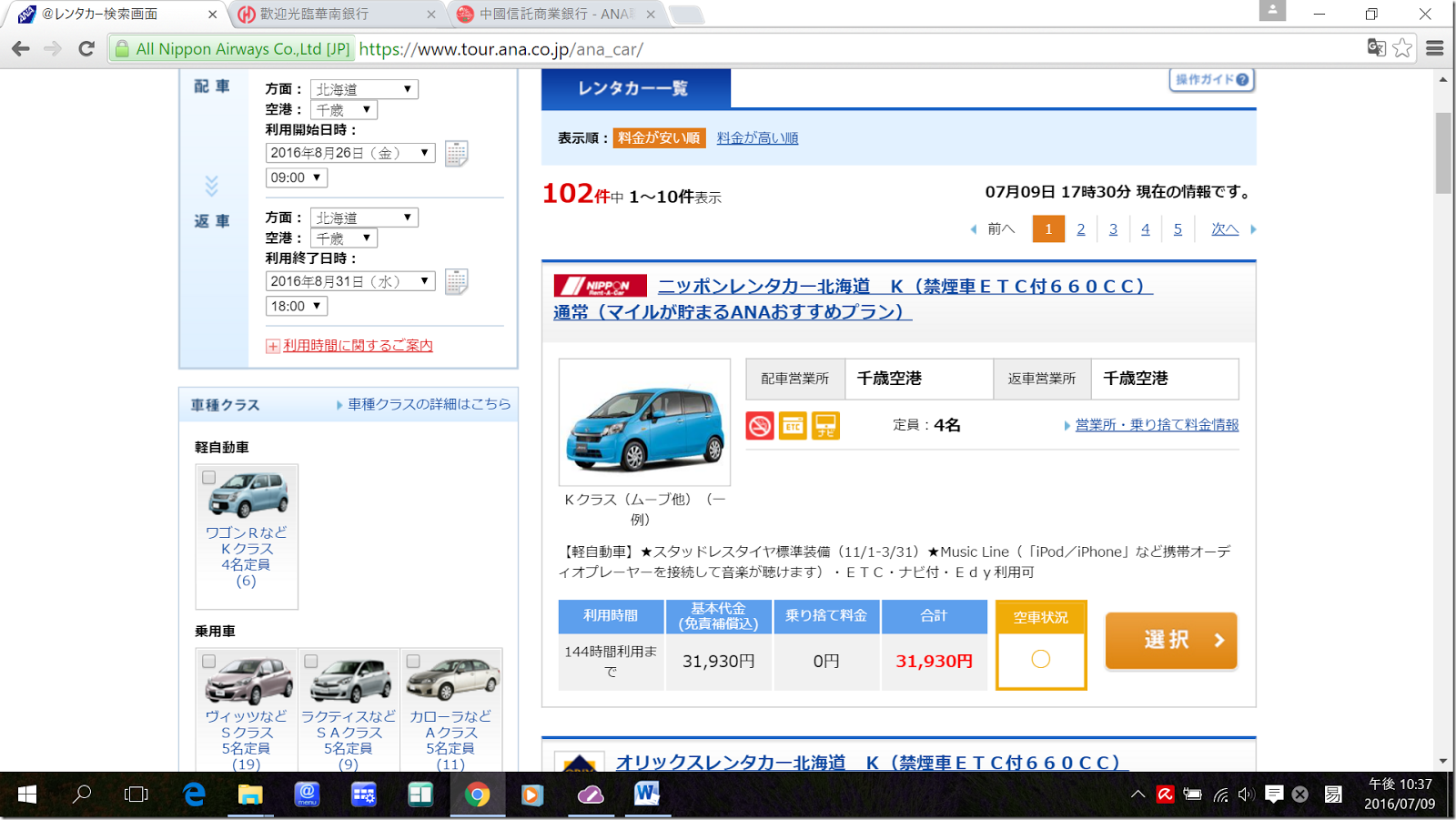Screen dimensions: 1456x820
Task: Open 営業所・乗り捨て料金情報 link
Action: click(x=1157, y=425)
